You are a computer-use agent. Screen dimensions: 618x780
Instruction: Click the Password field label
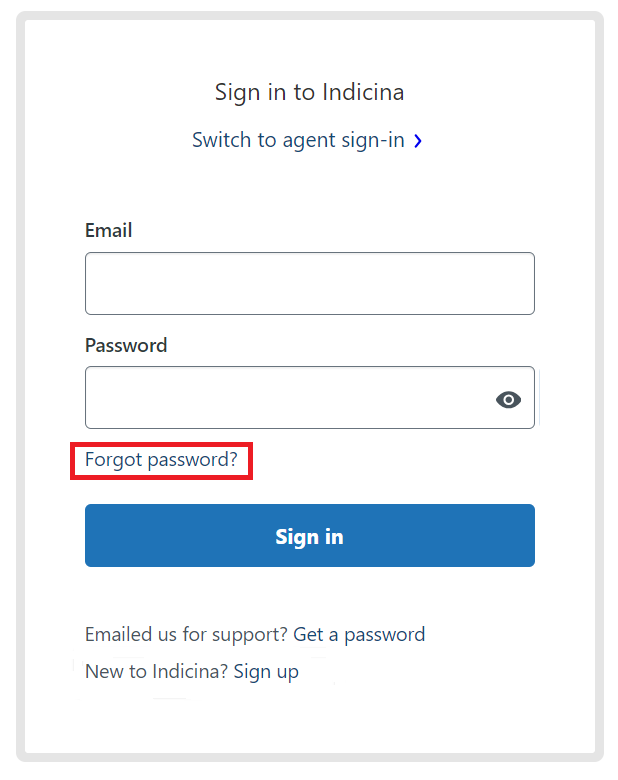[126, 345]
